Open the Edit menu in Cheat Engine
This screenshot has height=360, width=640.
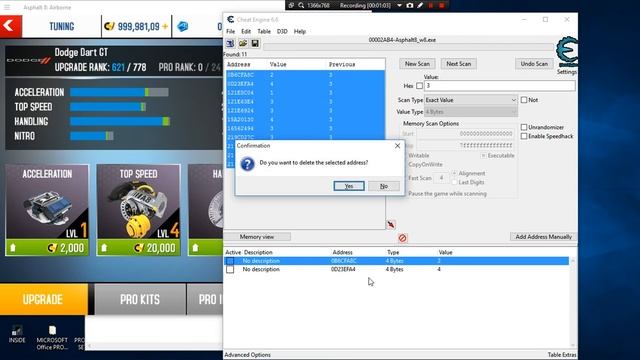click(x=246, y=31)
